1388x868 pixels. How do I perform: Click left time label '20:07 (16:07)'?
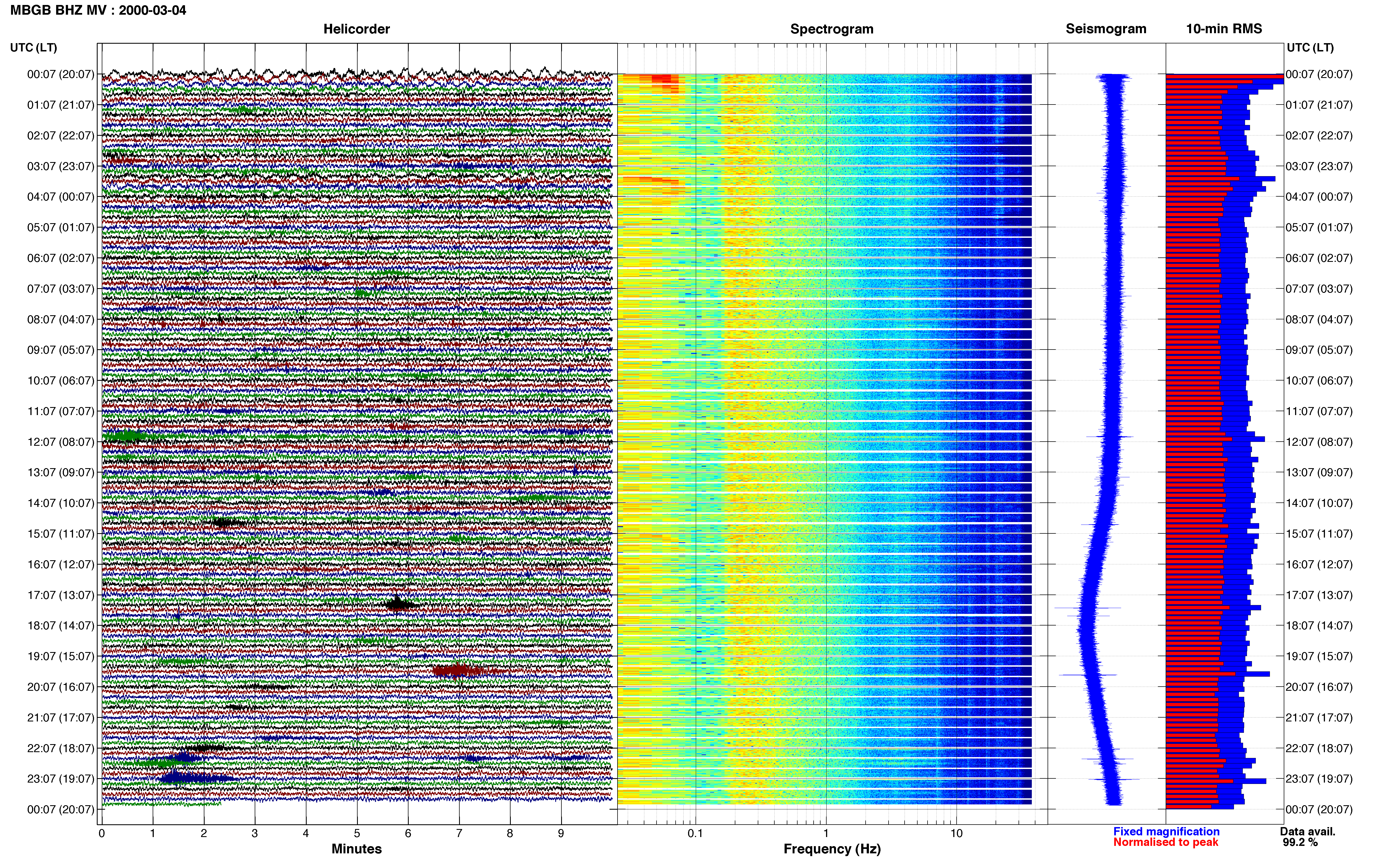tap(60, 687)
